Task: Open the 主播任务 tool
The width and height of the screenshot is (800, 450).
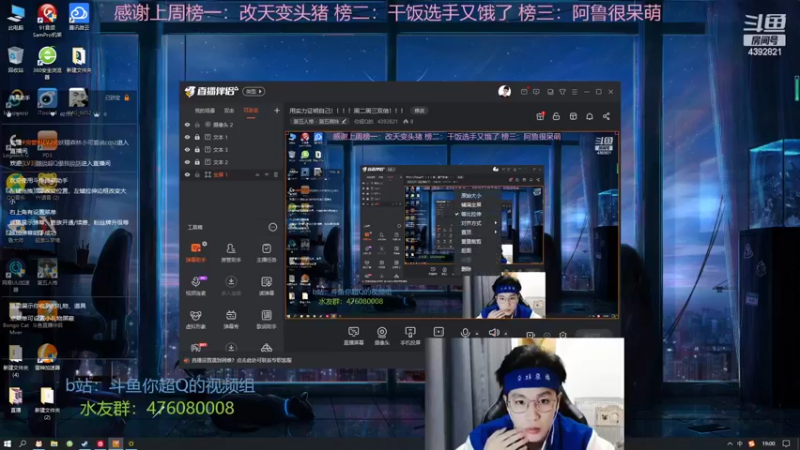Action: [266, 252]
